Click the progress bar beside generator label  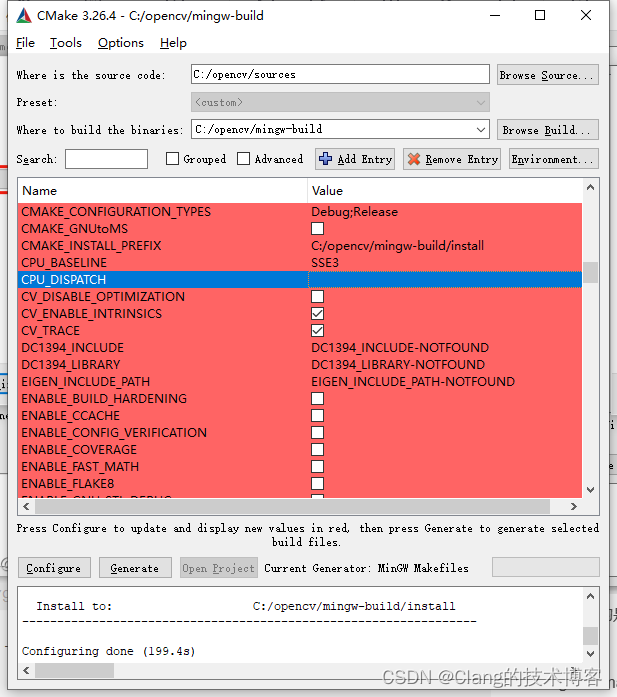(545, 567)
